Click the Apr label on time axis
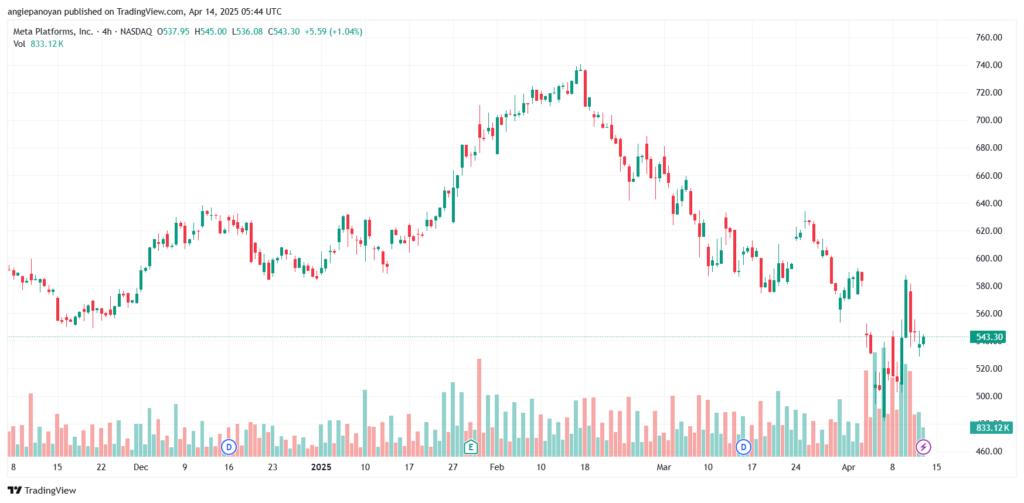 (x=848, y=468)
